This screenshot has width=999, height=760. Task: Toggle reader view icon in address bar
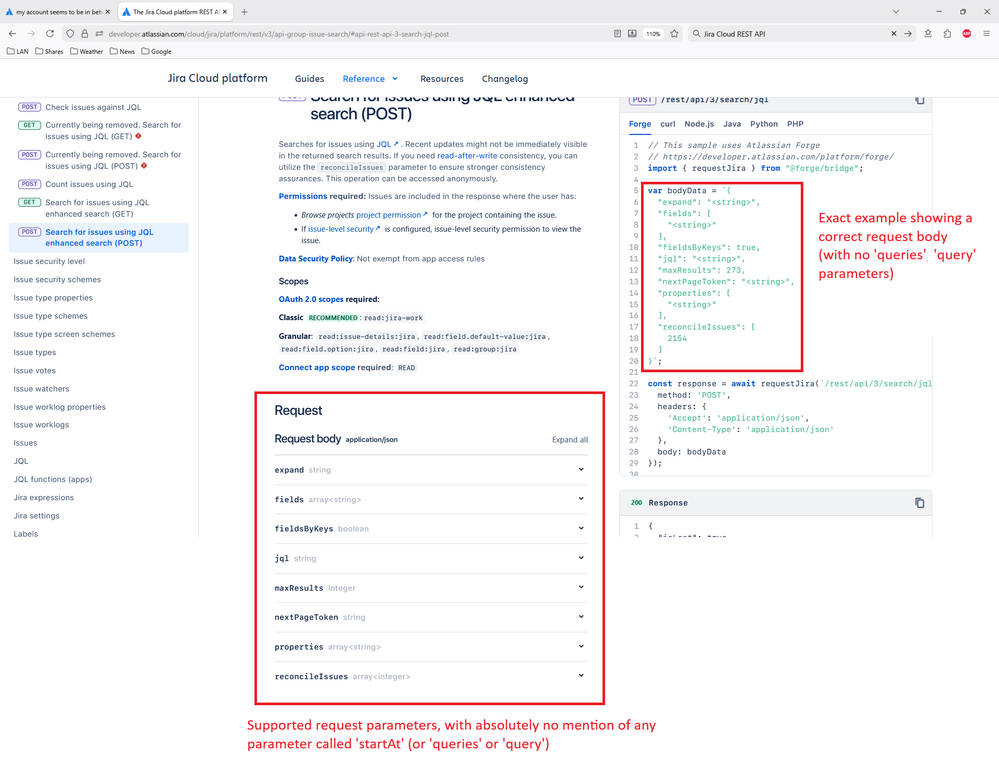click(617, 34)
